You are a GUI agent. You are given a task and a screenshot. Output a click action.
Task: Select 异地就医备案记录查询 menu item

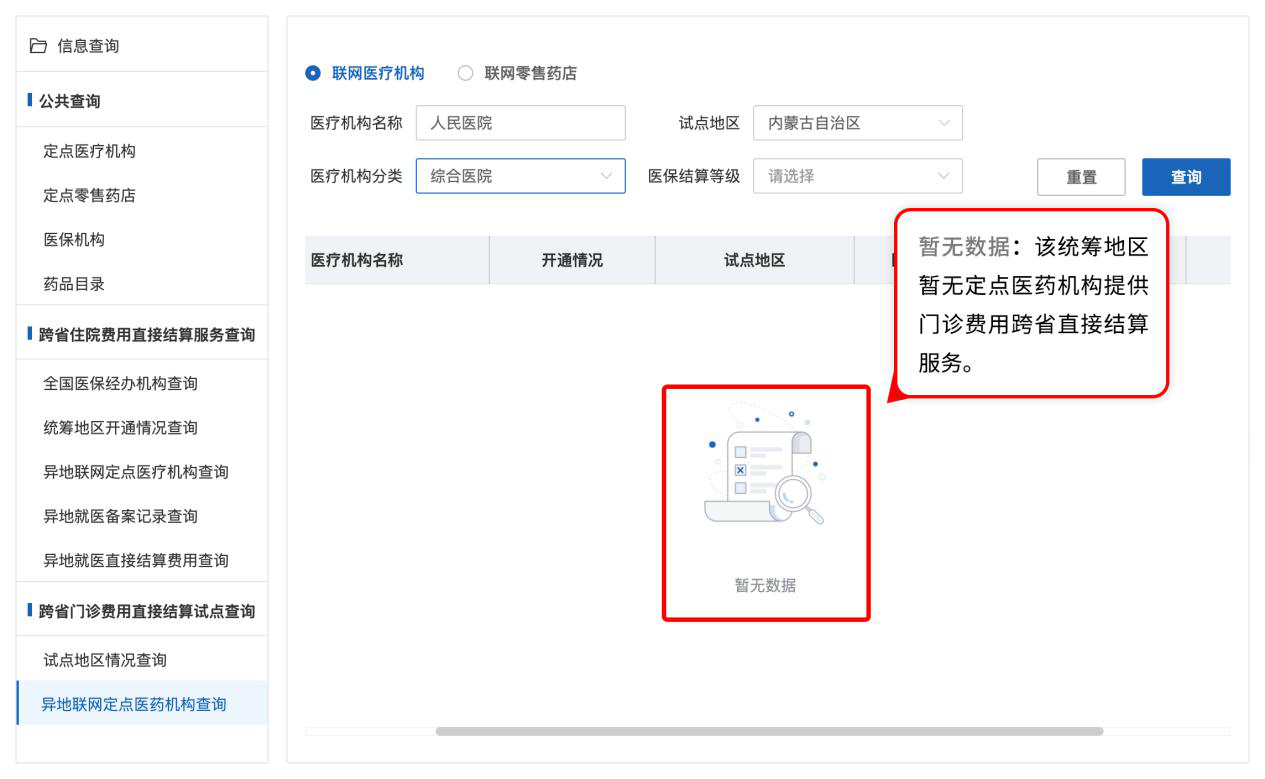(120, 516)
